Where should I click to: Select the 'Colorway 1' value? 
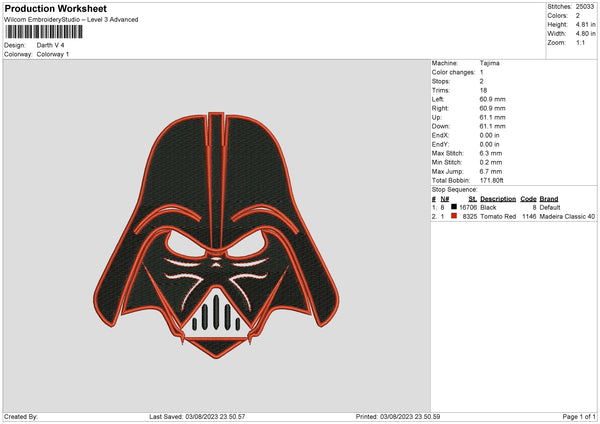tap(53, 54)
